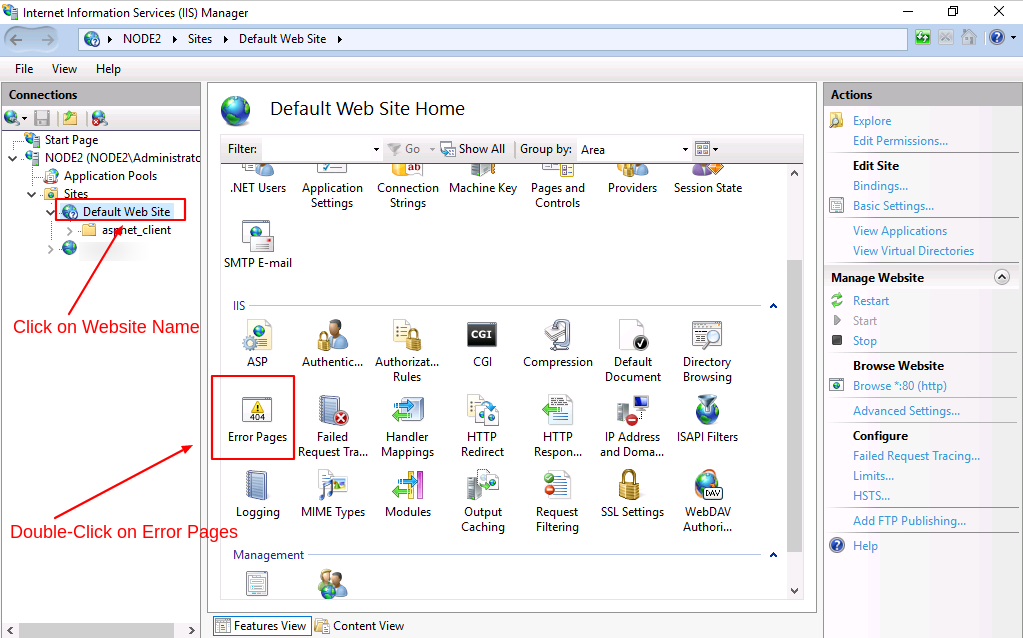Collapse the NODE2 server node
The height and width of the screenshot is (638, 1023).
point(12,158)
